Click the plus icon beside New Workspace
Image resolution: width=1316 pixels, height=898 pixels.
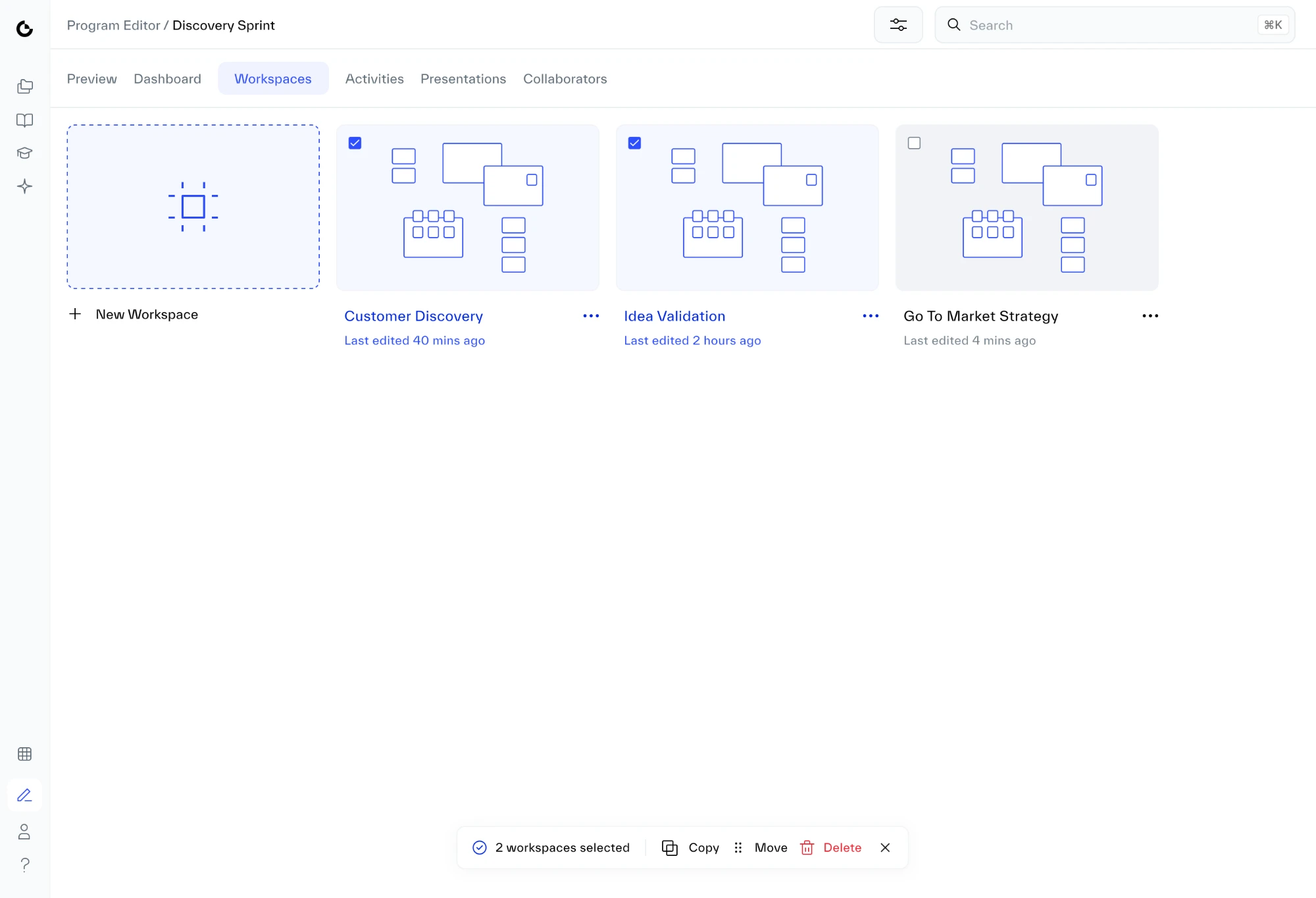pyautogui.click(x=75, y=314)
